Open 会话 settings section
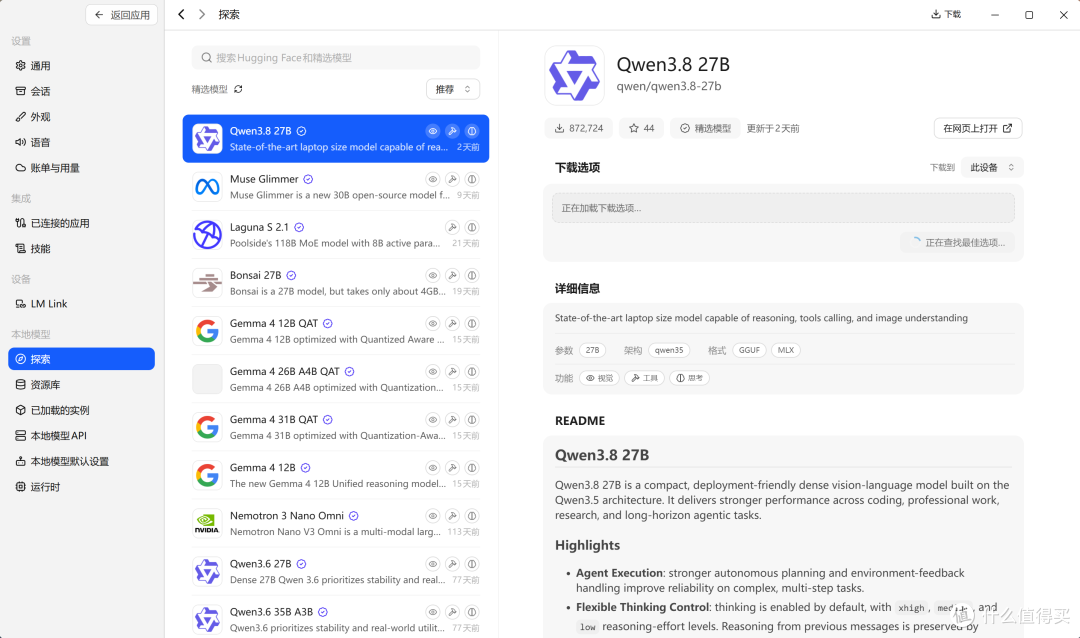This screenshot has width=1080, height=638. click(81, 91)
